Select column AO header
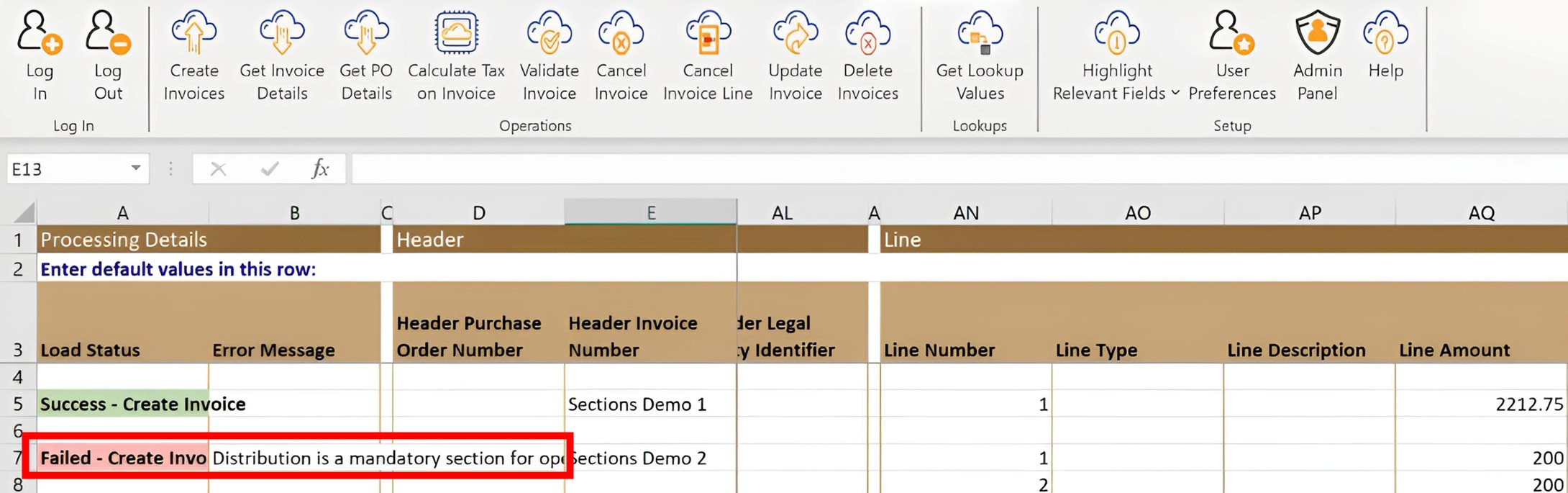 pyautogui.click(x=1138, y=212)
